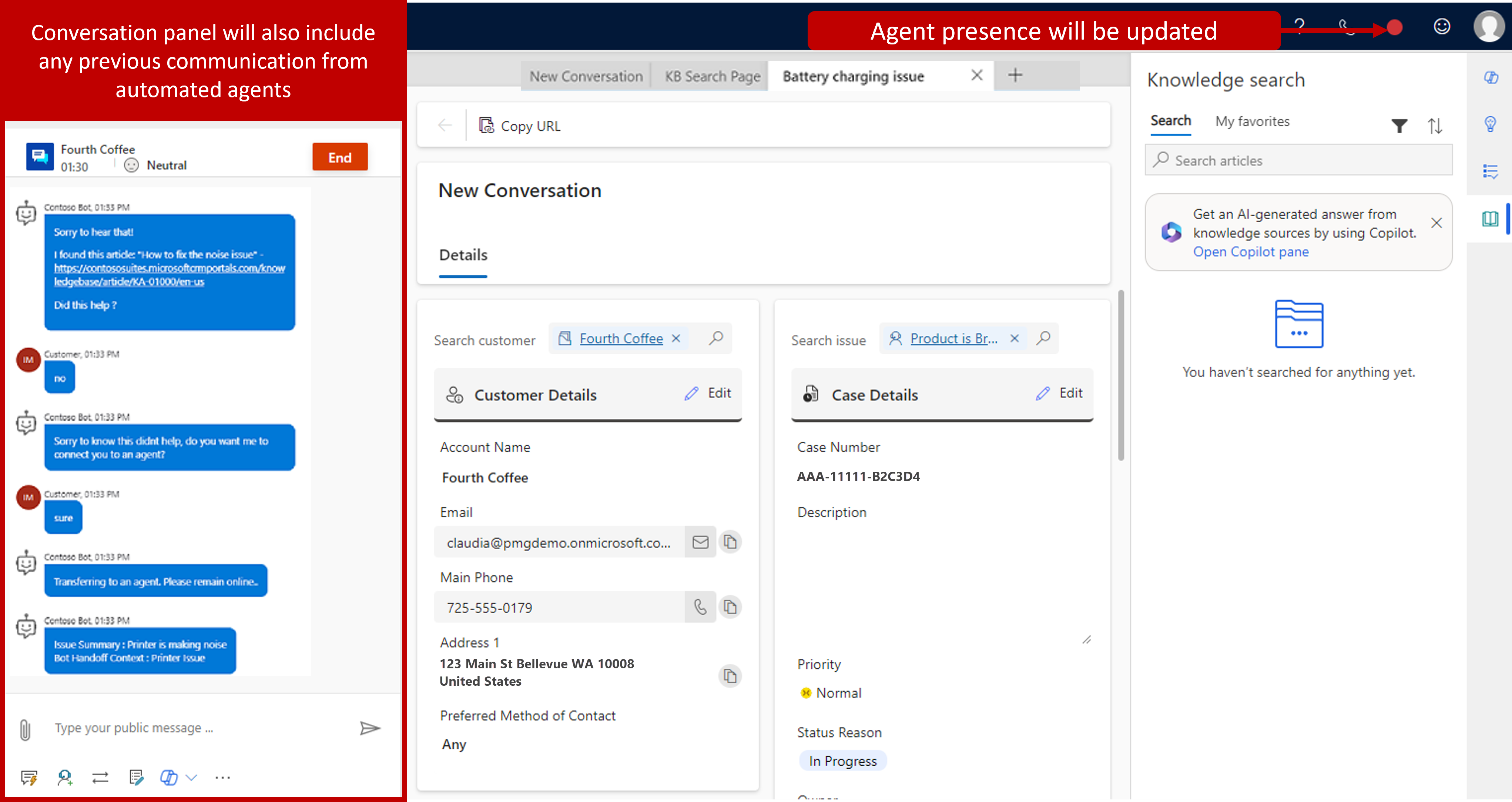Click the attachment paperclip icon

click(25, 729)
